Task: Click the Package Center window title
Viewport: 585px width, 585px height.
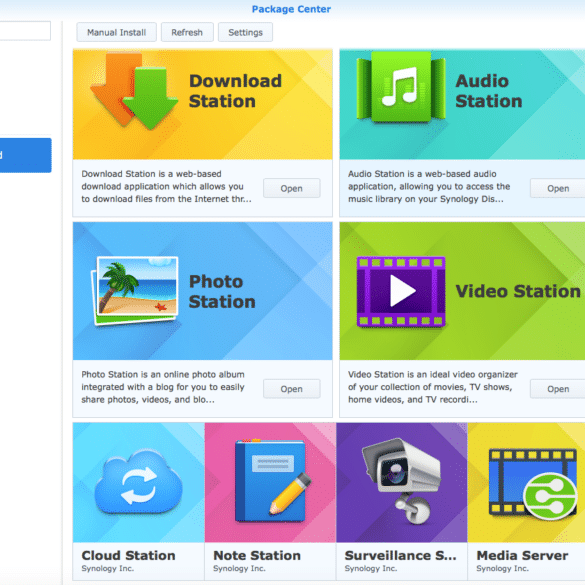Action: tap(291, 9)
